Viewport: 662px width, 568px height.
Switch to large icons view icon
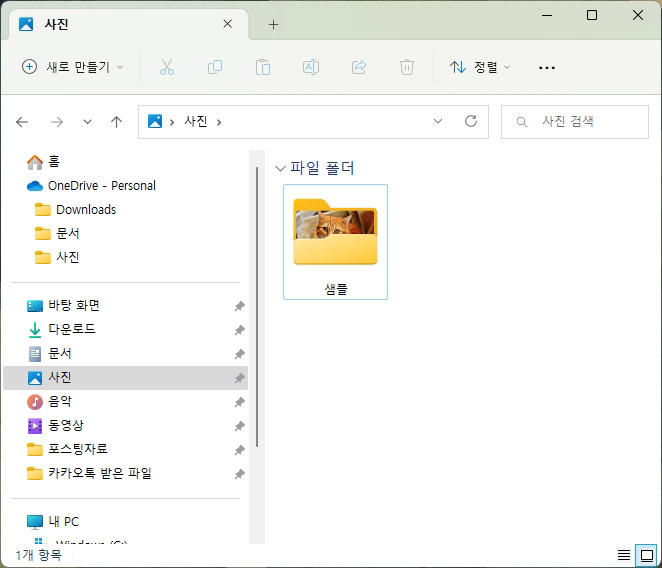pos(647,555)
